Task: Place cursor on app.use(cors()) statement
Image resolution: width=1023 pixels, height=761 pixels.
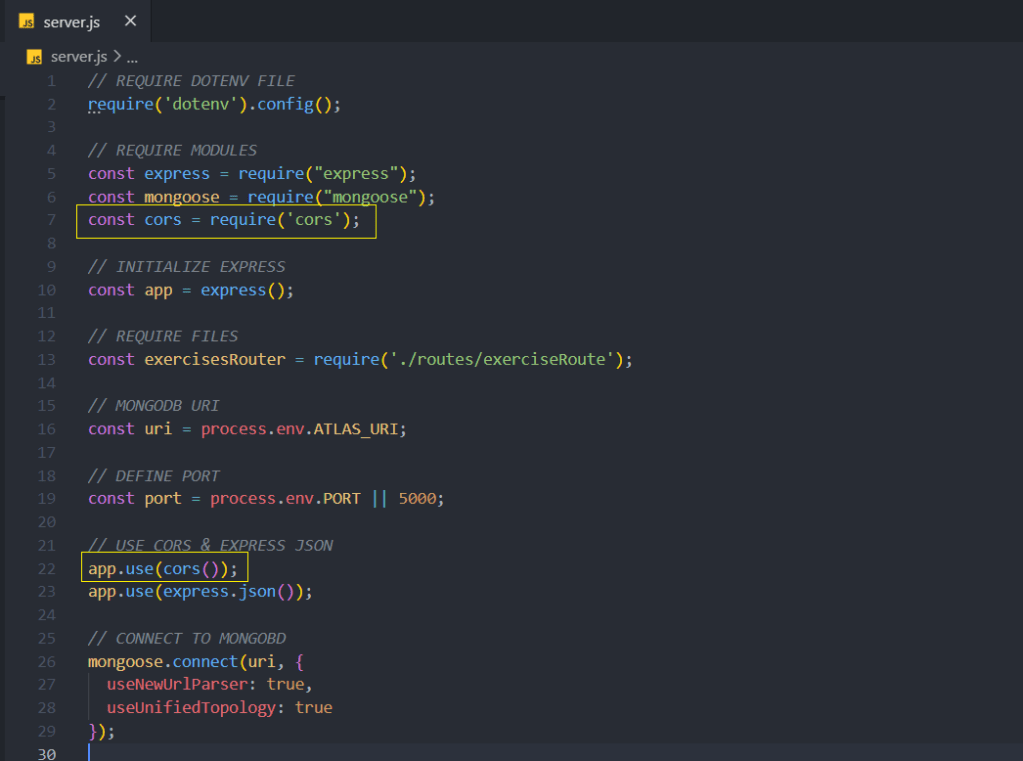Action: point(164,568)
